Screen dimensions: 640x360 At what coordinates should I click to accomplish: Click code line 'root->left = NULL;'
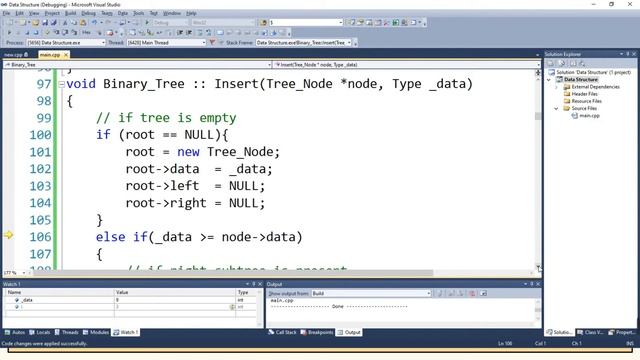(x=195, y=186)
